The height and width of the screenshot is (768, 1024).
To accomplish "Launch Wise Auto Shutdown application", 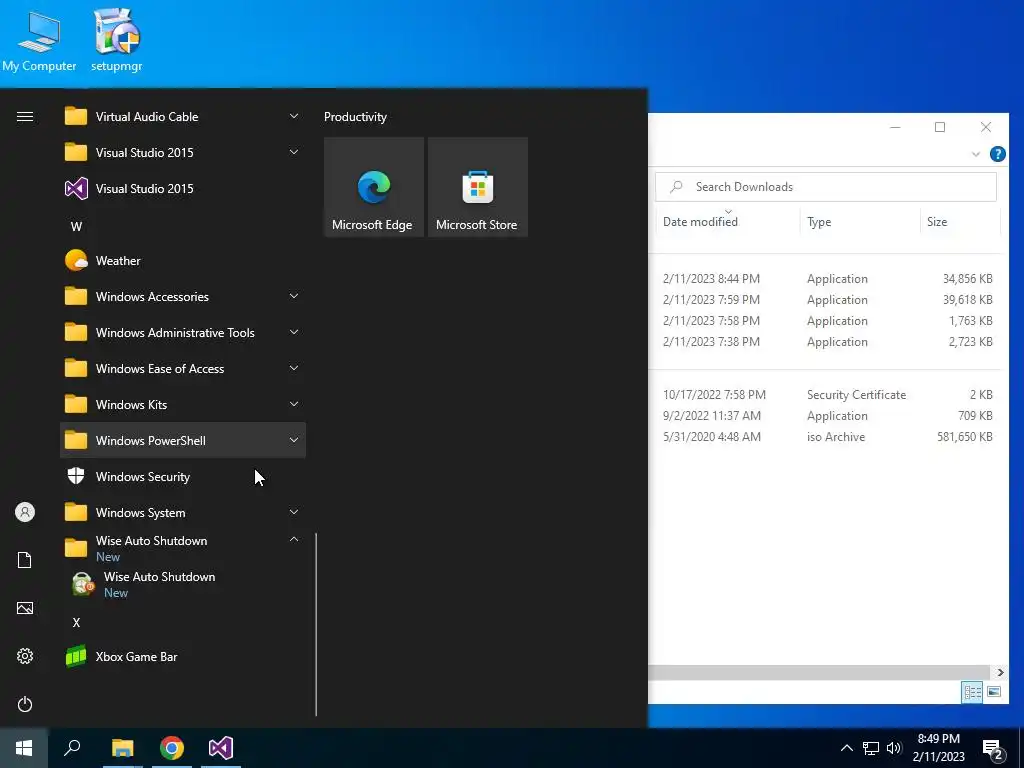I will 183,584.
